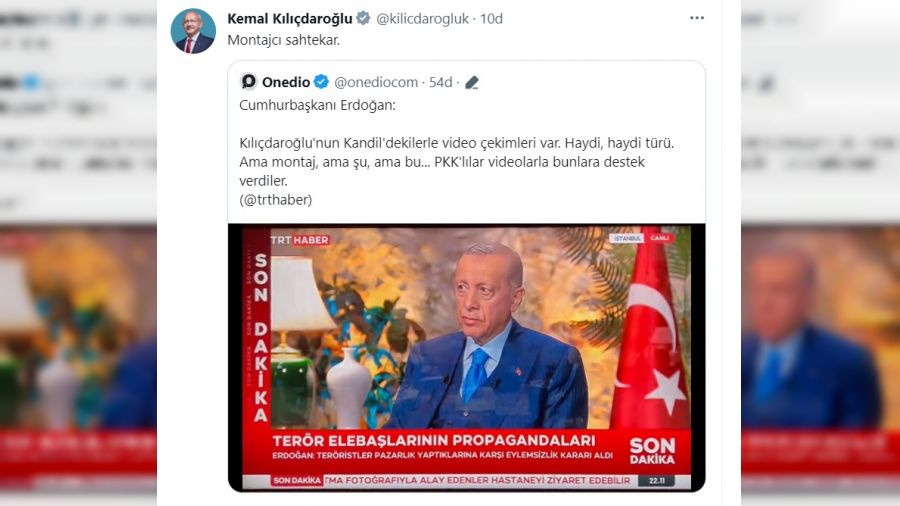
Task: Click the TERÖR ELEBAŞLARININ PROPAGANDALARI headline banner
Action: 434,441
